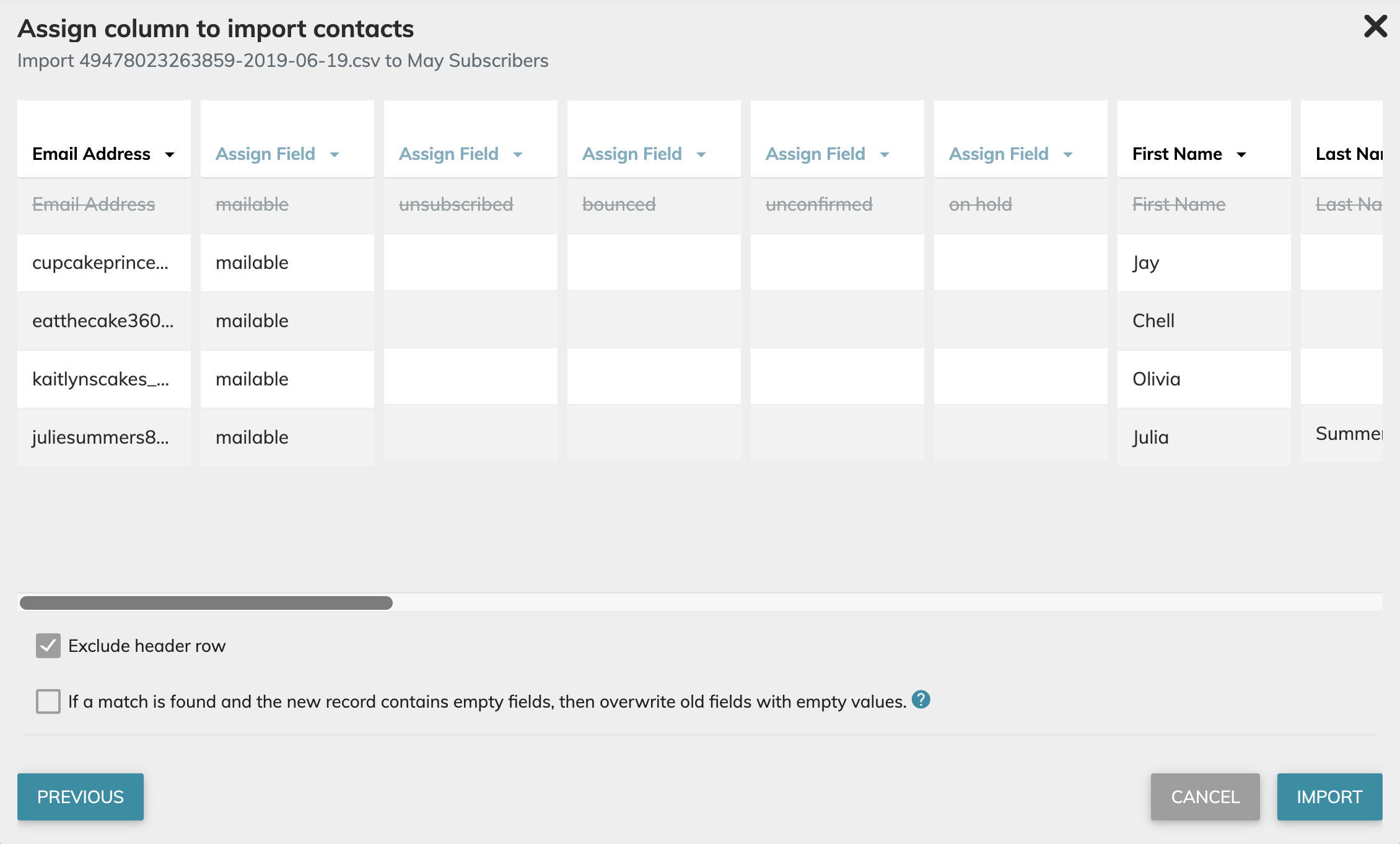Screen dimensions: 1400x844
Task: Click the cupcakeprince email cell
Action: click(x=100, y=263)
